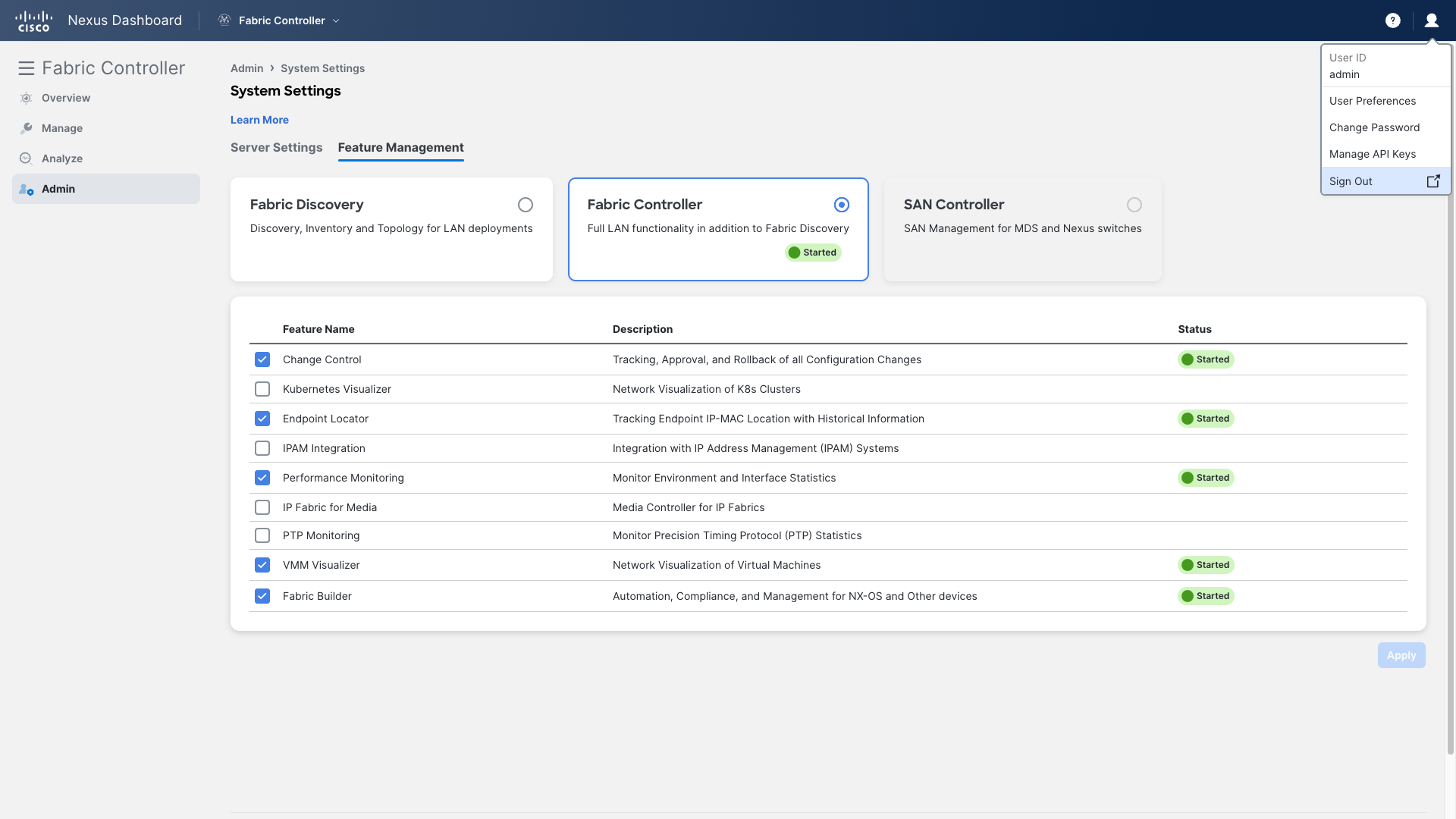
Task: Click the Started badge in Fabric Builder row
Action: [x=1206, y=596]
